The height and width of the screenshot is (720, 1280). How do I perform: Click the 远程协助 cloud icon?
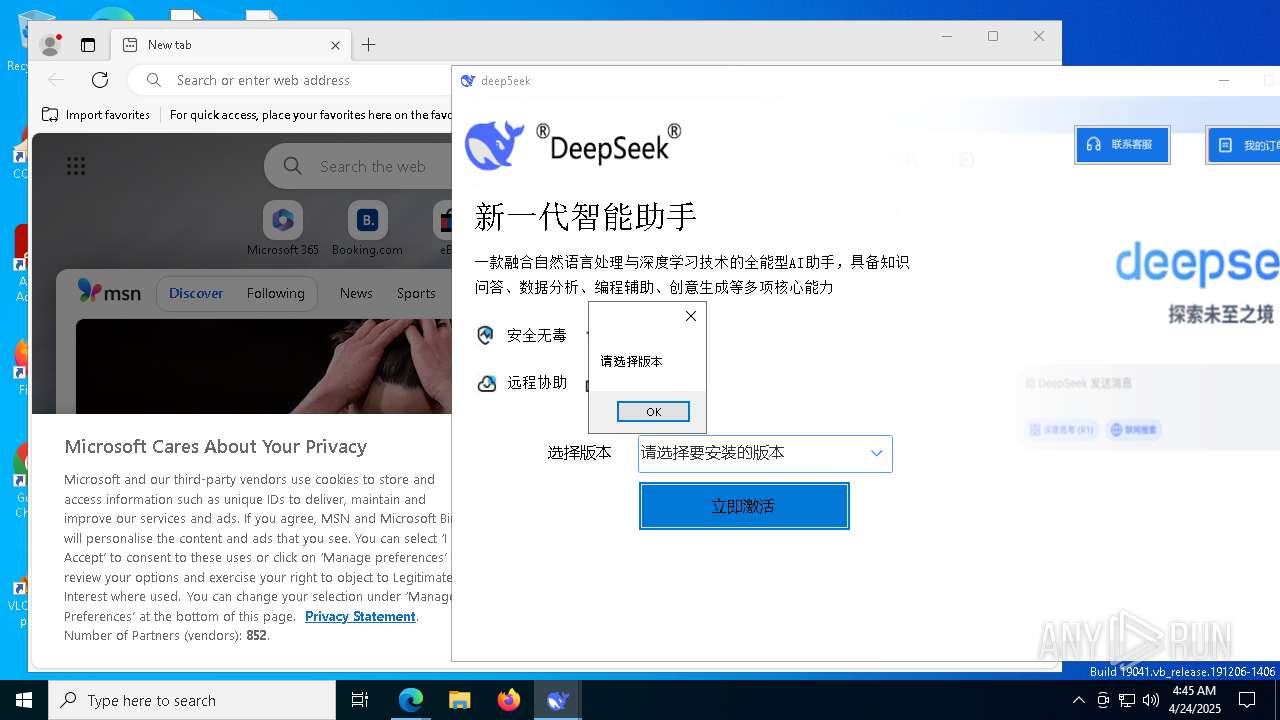tap(486, 383)
